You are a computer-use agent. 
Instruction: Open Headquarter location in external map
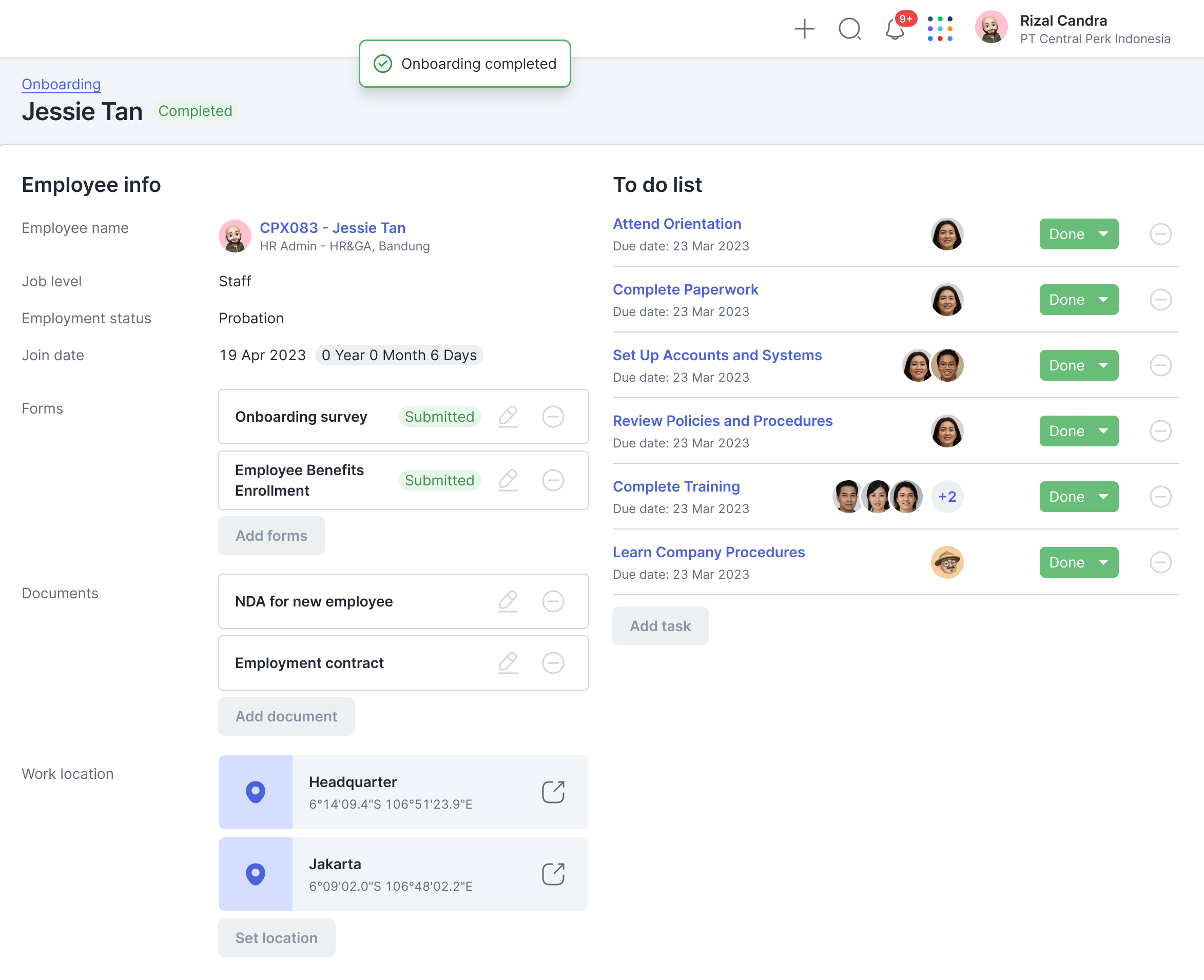pyautogui.click(x=553, y=792)
